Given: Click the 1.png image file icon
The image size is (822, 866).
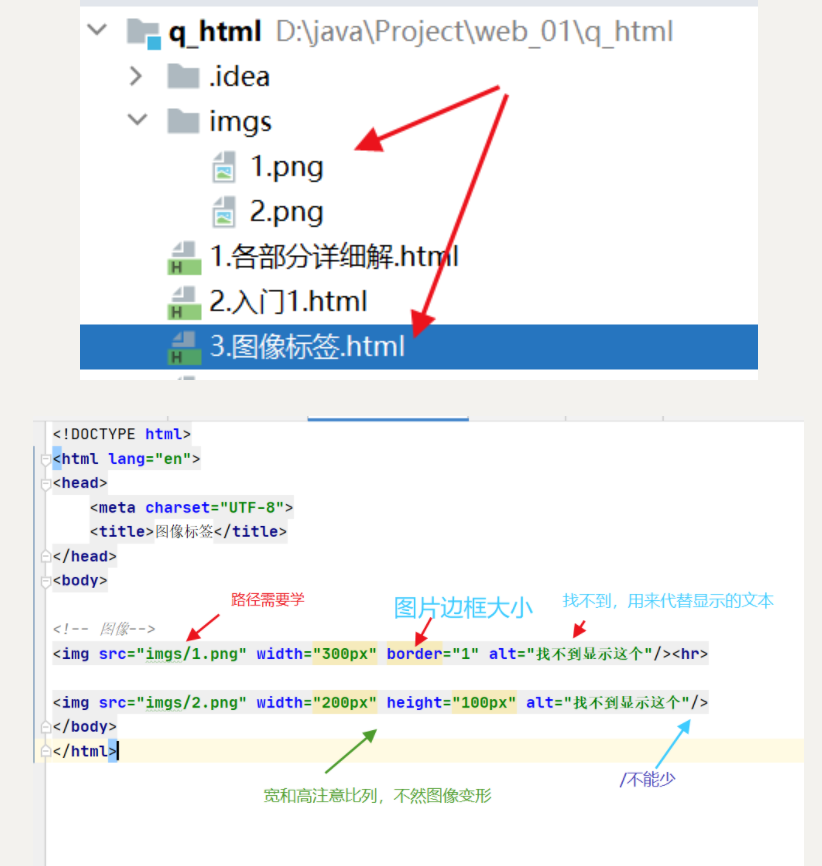Looking at the screenshot, I should tap(224, 167).
